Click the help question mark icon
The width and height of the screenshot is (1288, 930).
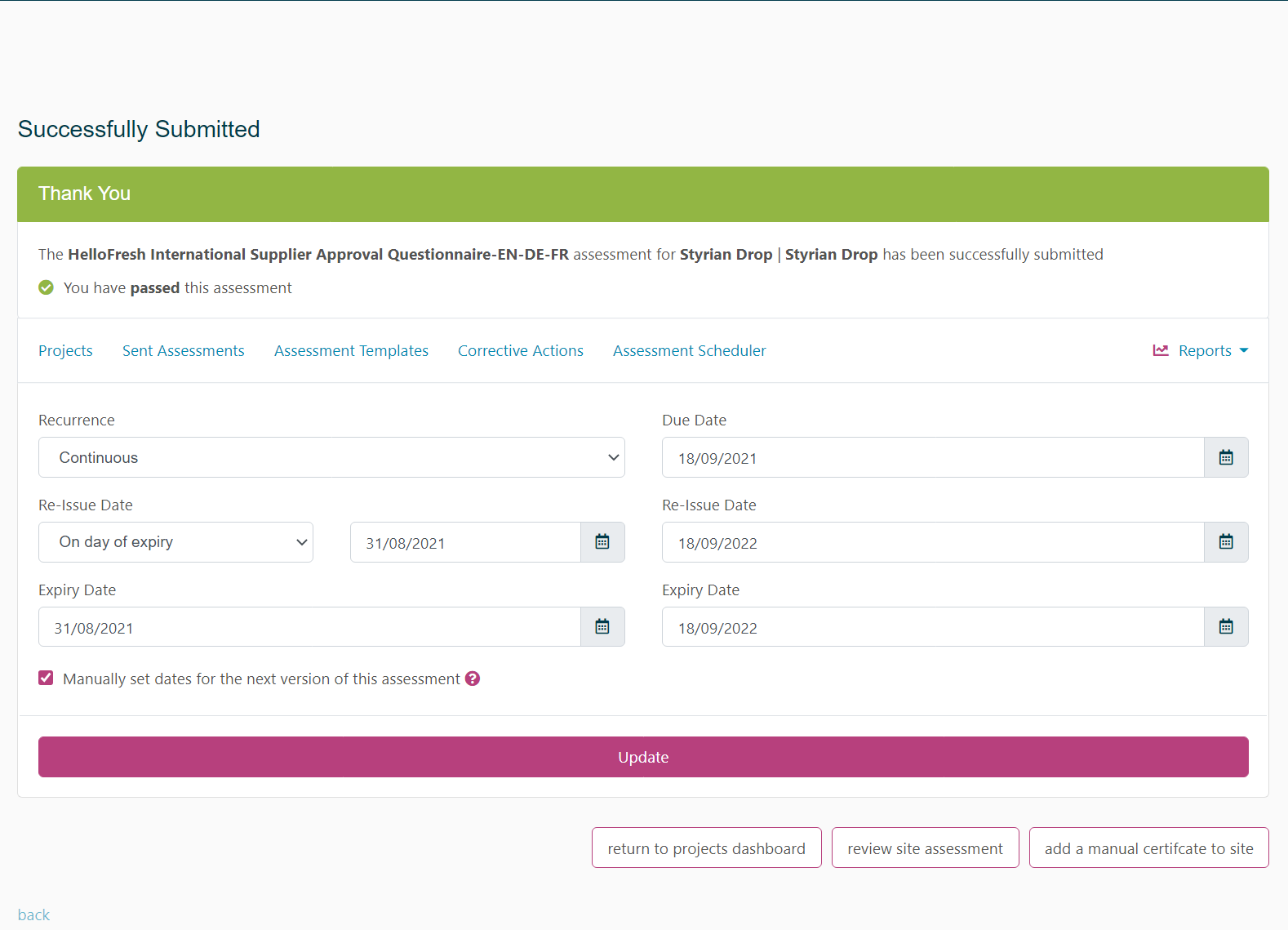point(473,679)
